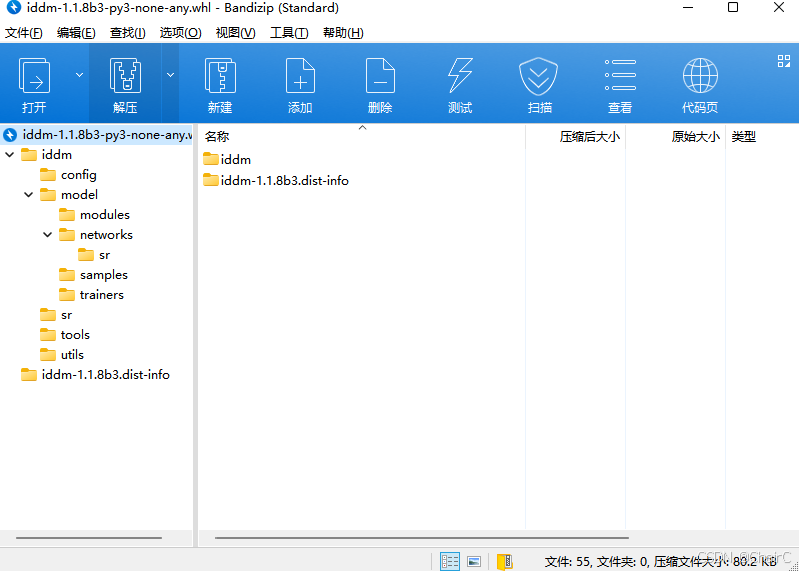The height and width of the screenshot is (571, 799).
Task: Click the View (查看) list icon
Action: coord(620,75)
